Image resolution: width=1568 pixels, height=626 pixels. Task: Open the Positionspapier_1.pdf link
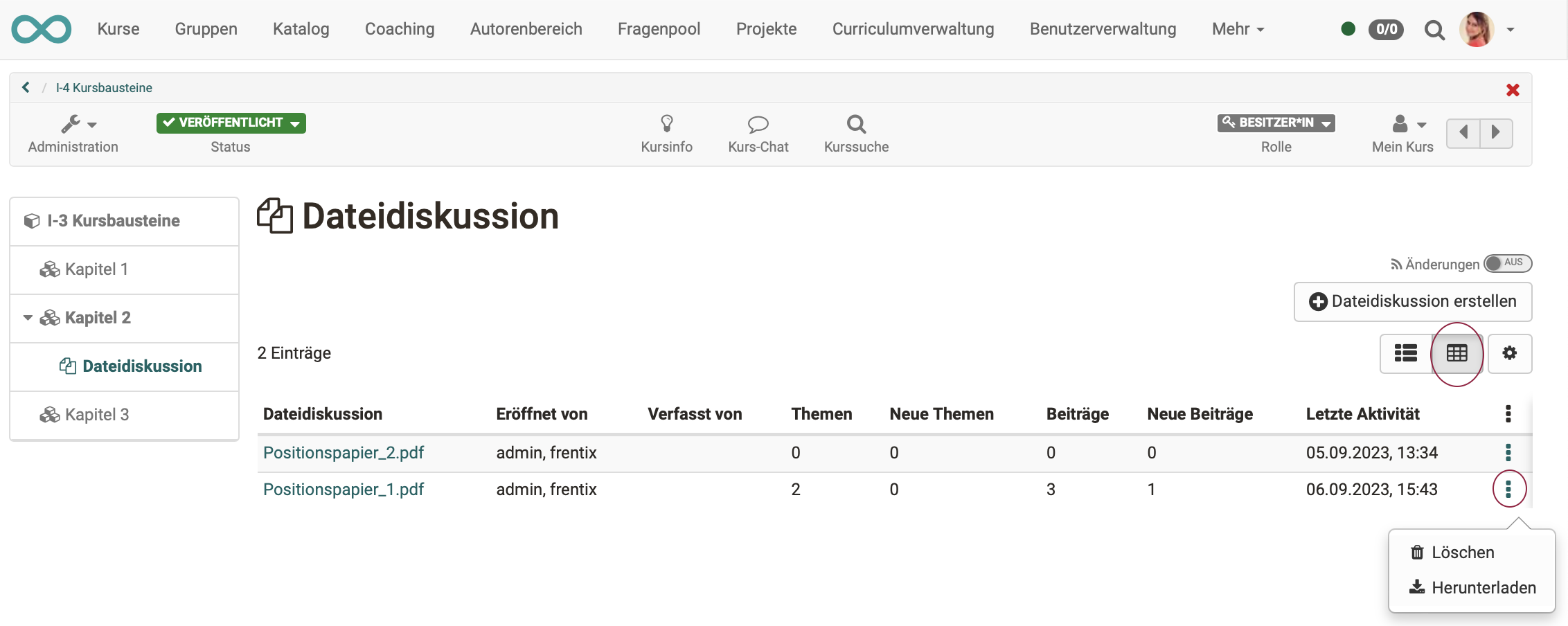tap(344, 489)
